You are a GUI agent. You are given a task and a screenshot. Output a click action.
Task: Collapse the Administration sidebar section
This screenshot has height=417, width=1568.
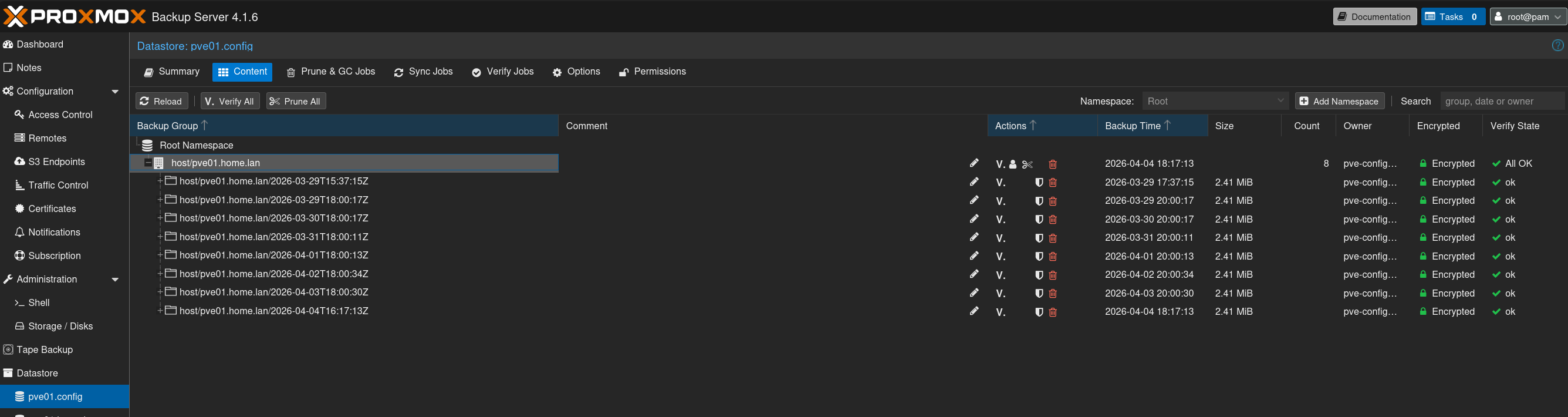(x=115, y=279)
